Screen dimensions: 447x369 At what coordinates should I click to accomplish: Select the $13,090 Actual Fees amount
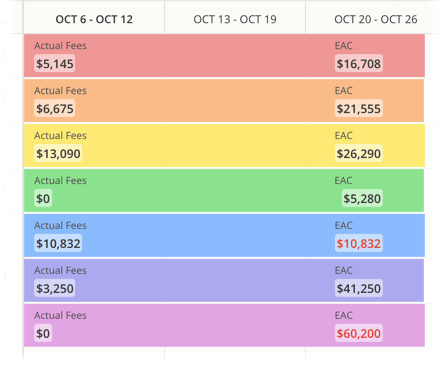tap(58, 154)
